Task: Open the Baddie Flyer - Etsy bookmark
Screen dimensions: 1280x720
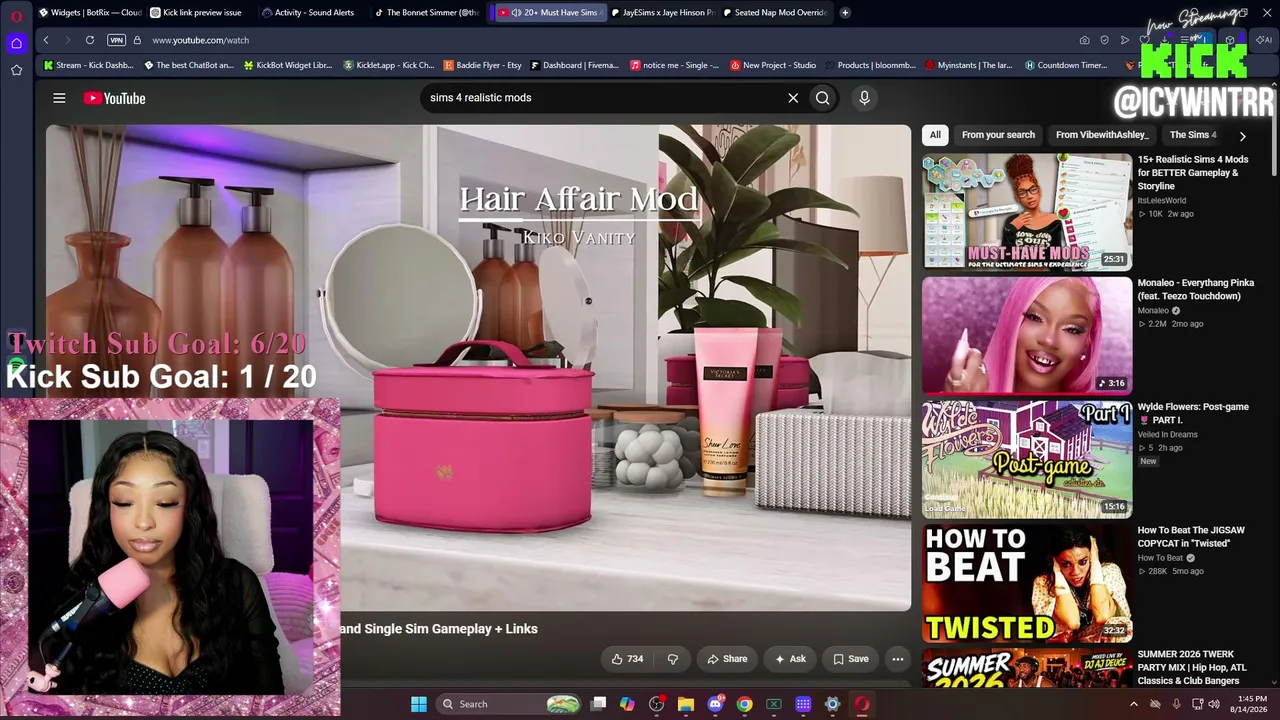Action: (x=482, y=66)
